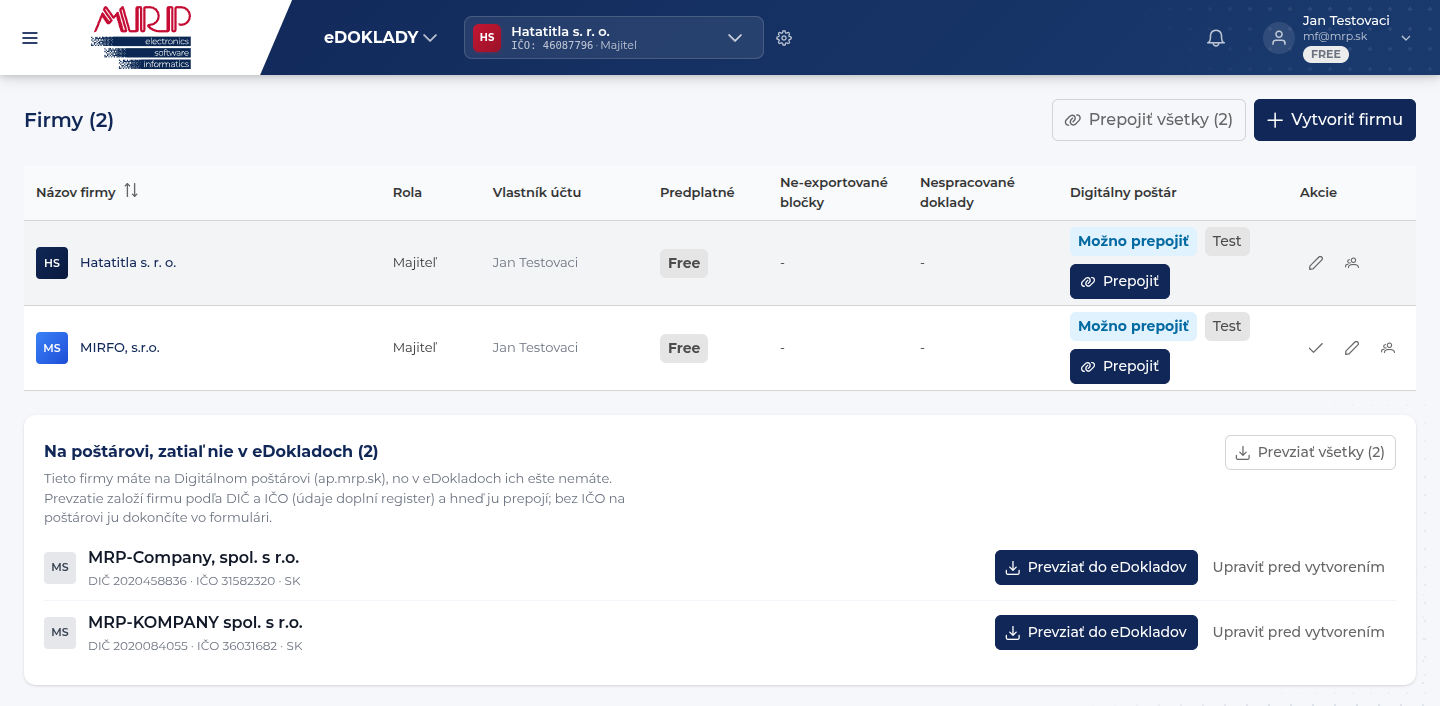The width and height of the screenshot is (1440, 706).
Task: Click the MS avatar in MIRFO row
Action: point(52,348)
